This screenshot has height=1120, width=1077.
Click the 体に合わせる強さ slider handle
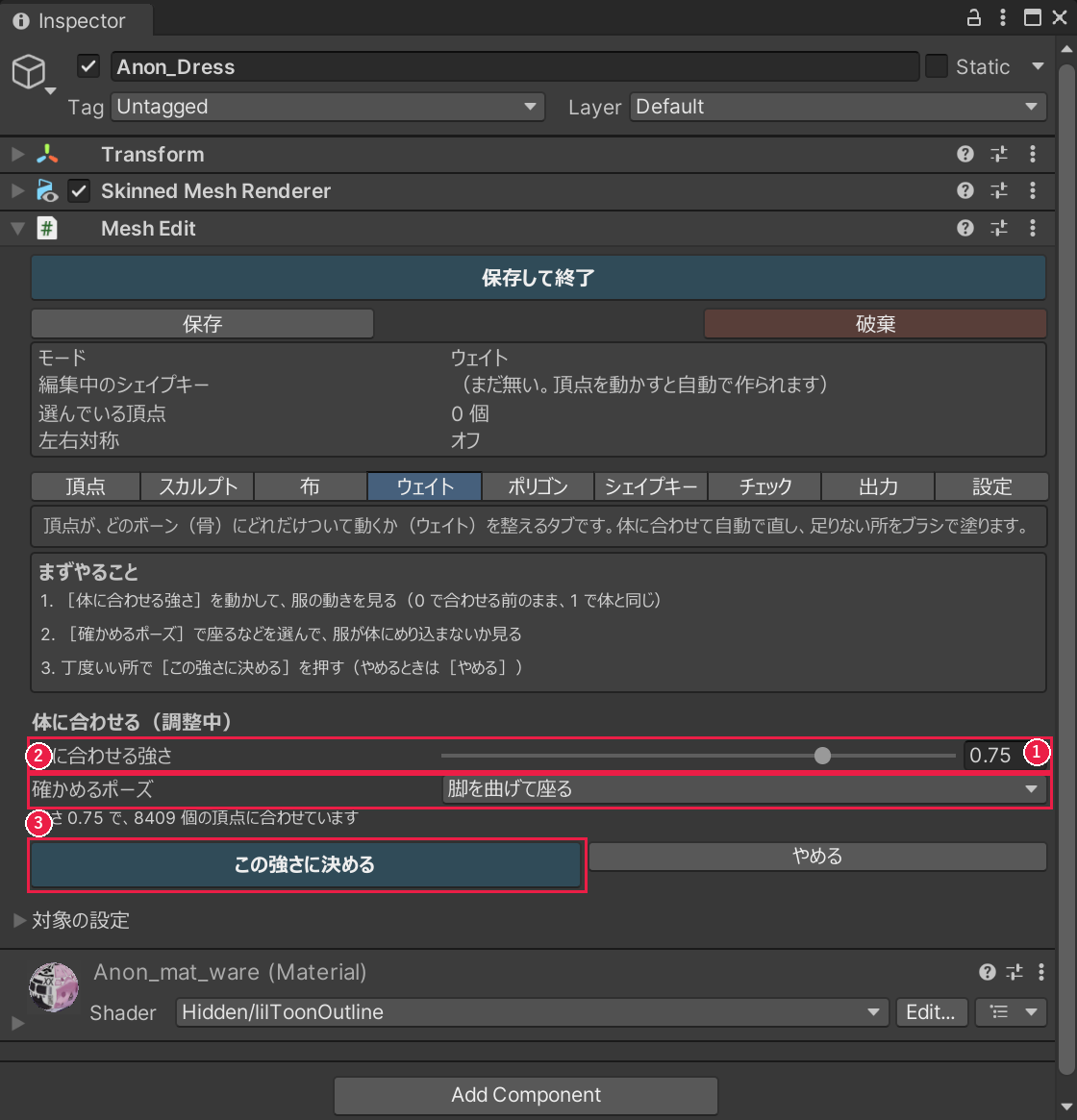[x=822, y=756]
